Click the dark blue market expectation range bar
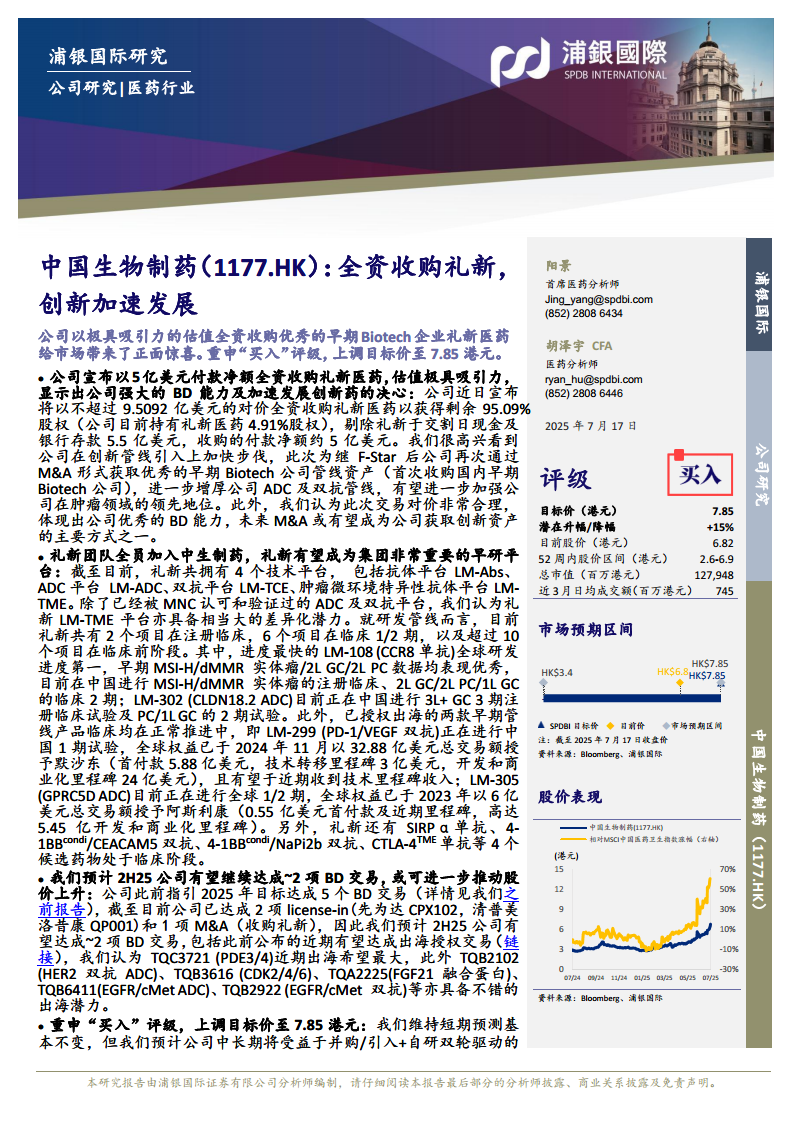Viewport: 793px width, 1122px height. tap(632, 698)
